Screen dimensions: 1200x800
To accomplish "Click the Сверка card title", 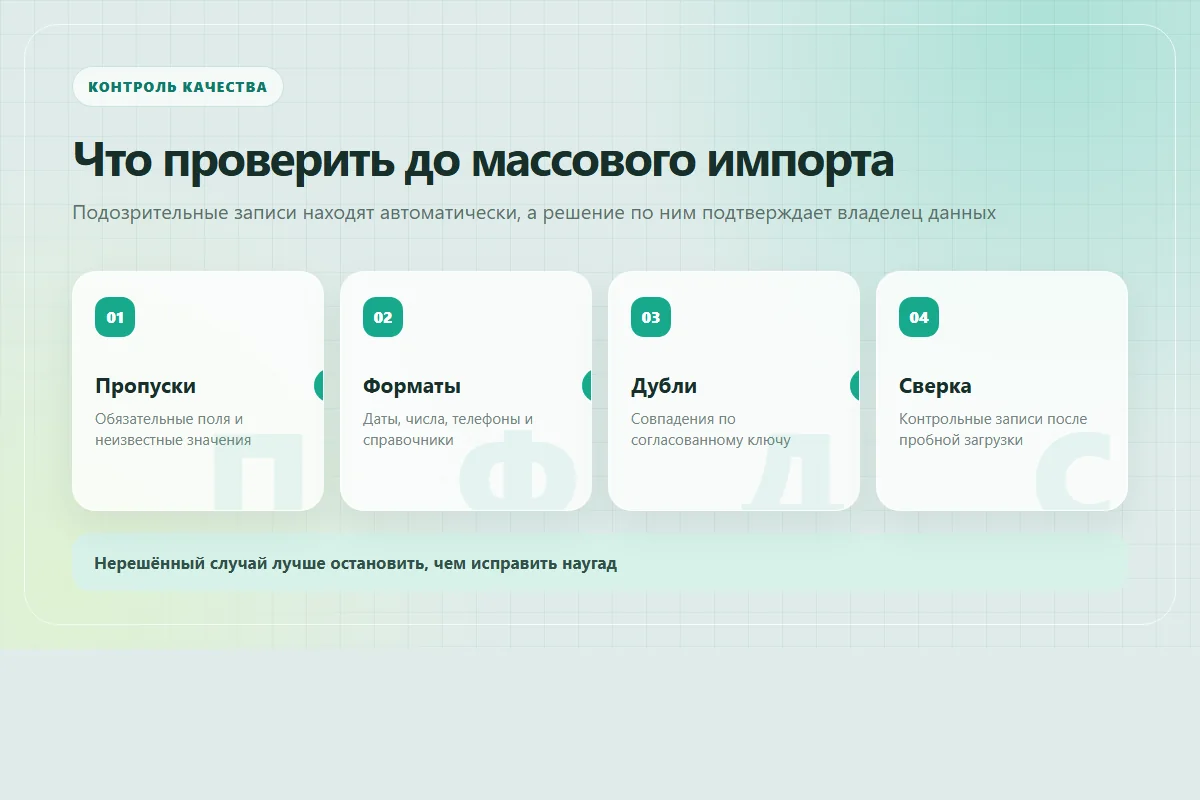I will click(x=935, y=386).
